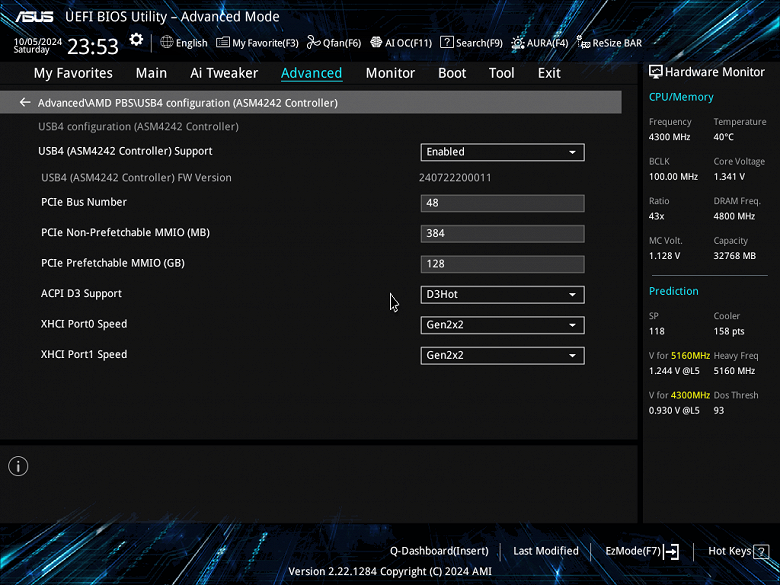Click the Hot Keys question mark icon
The image size is (780, 585).
pyautogui.click(x=761, y=551)
